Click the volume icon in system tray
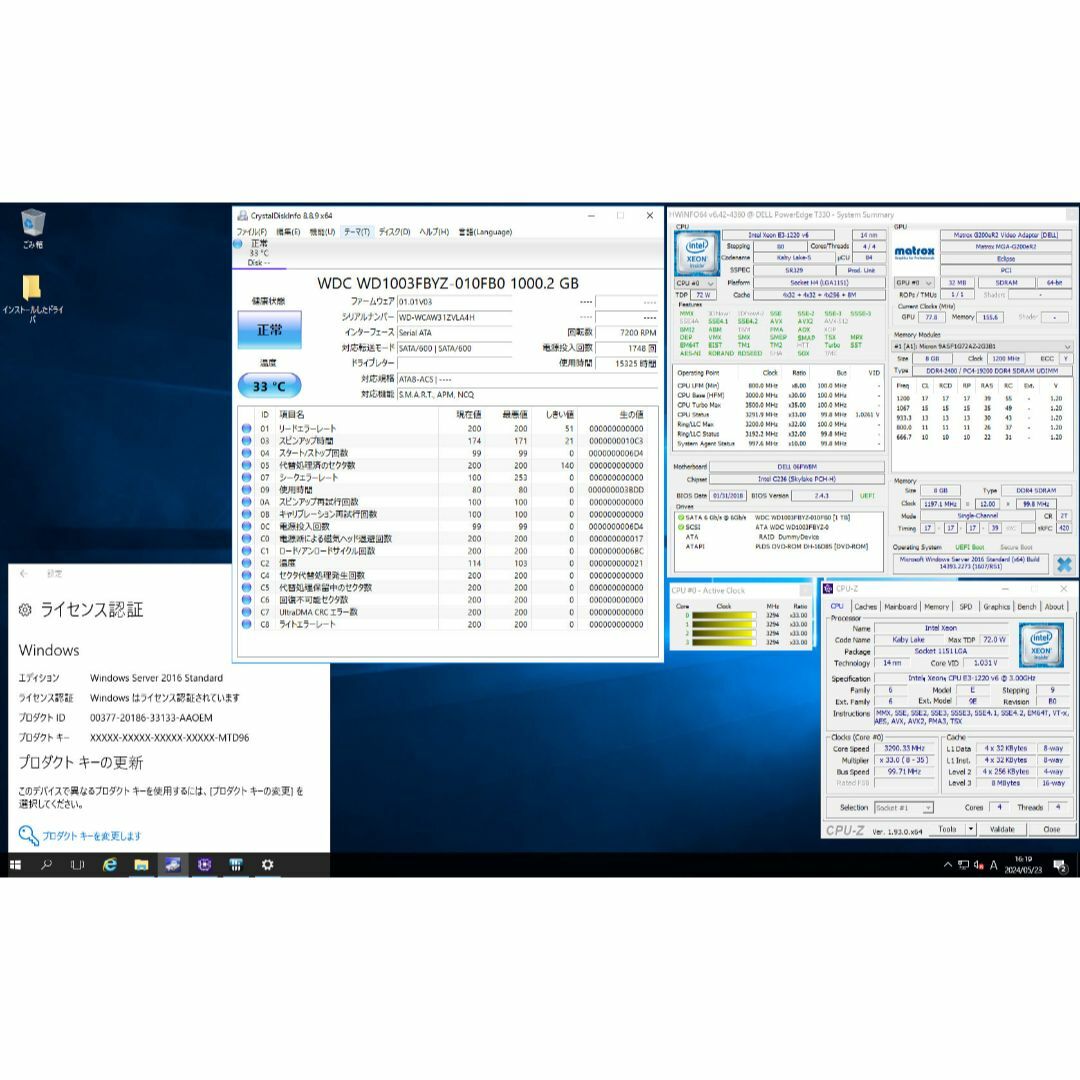Screen dimensions: 1080x1080 click(x=978, y=865)
